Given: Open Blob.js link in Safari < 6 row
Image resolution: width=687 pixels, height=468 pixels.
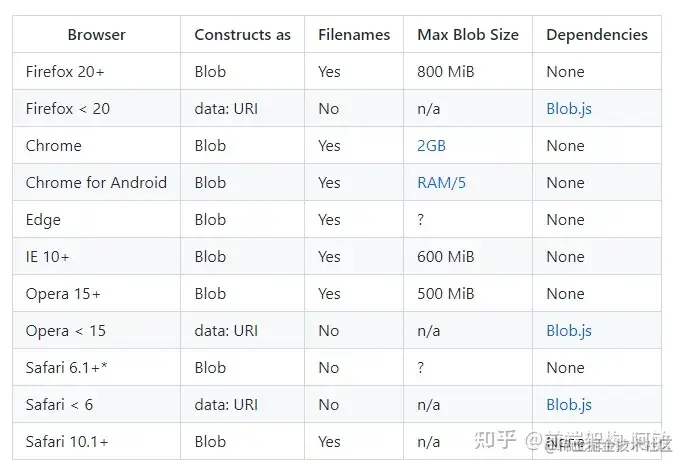Looking at the screenshot, I should (x=568, y=404).
